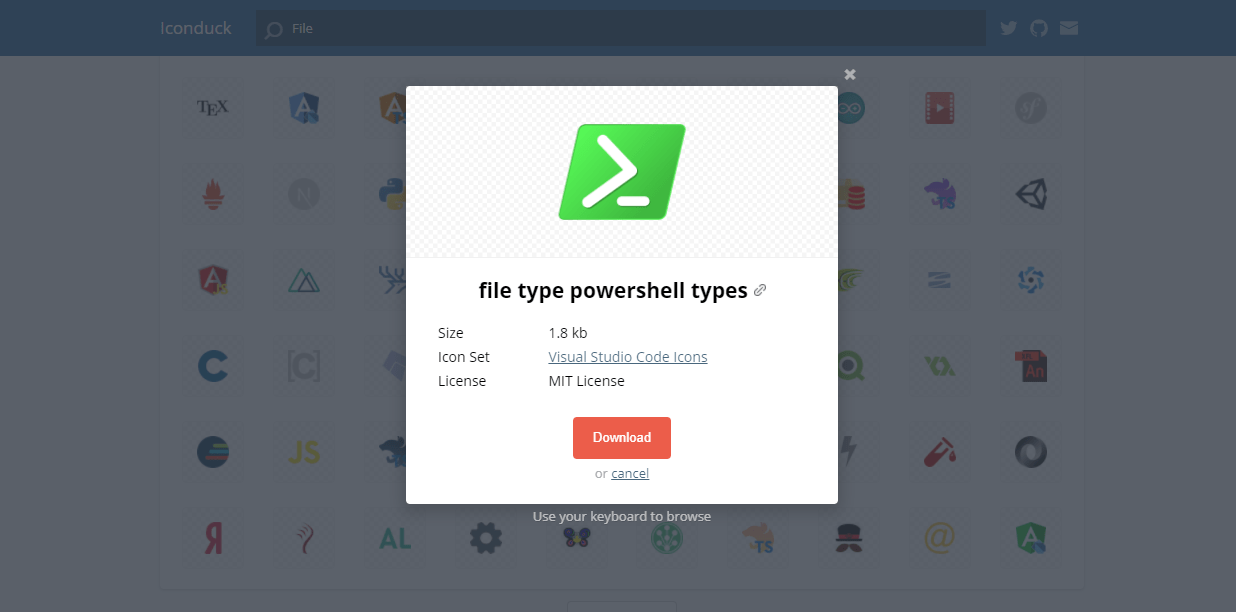Image resolution: width=1236 pixels, height=612 pixels.
Task: Click the PowerShell icon preview image
Action: click(622, 172)
